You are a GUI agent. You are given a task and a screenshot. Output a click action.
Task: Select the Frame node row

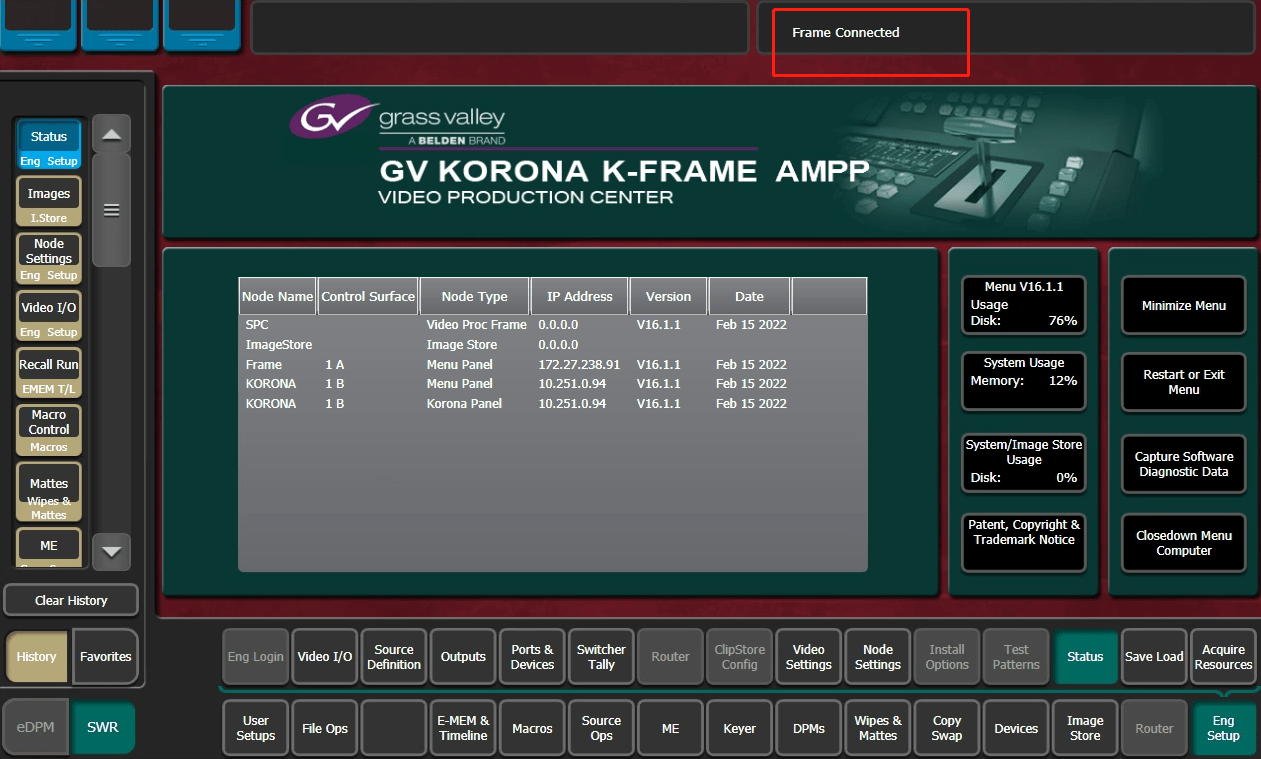tap(552, 365)
